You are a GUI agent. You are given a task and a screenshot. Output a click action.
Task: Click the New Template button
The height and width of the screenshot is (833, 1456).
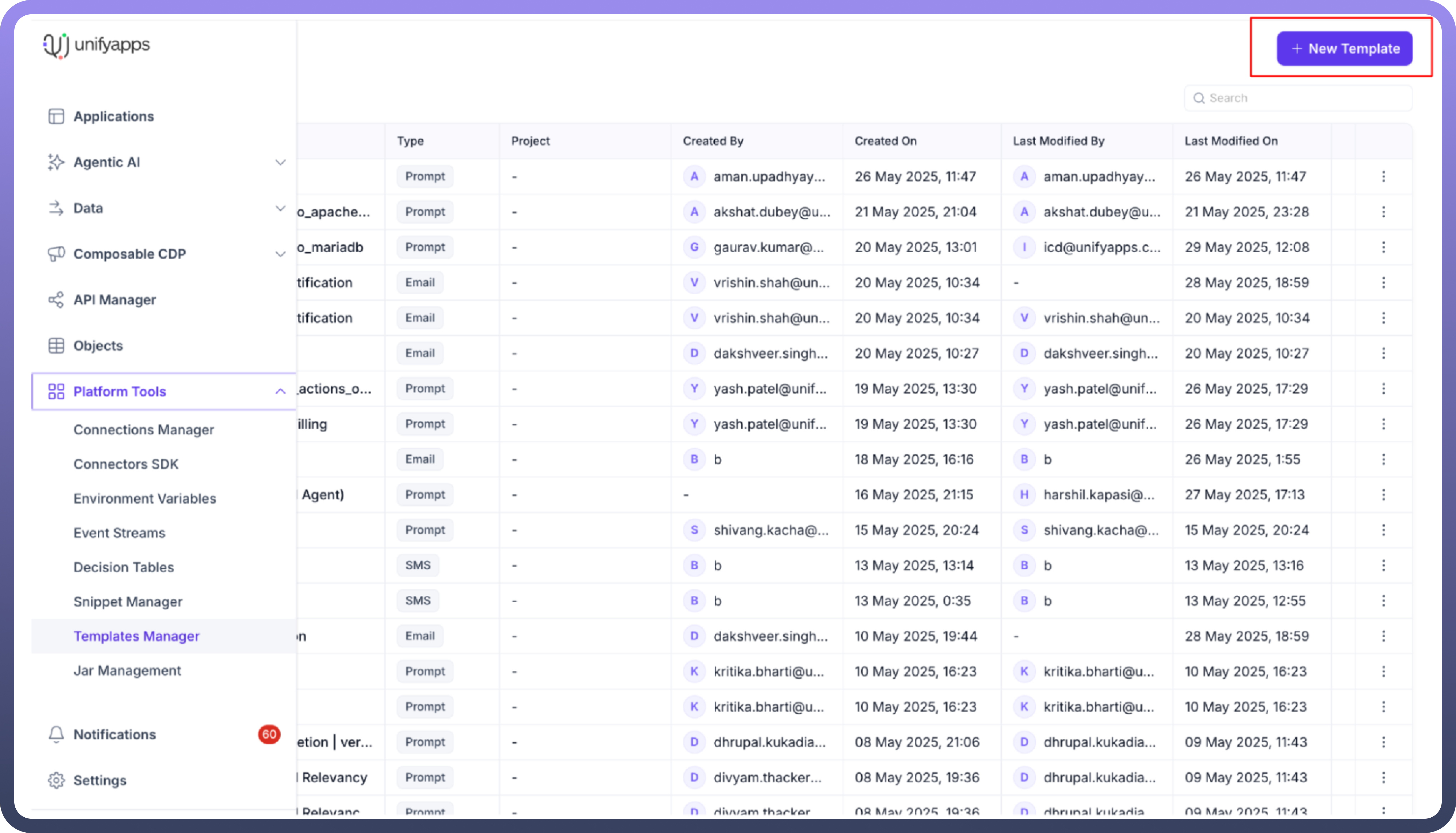[1345, 49]
